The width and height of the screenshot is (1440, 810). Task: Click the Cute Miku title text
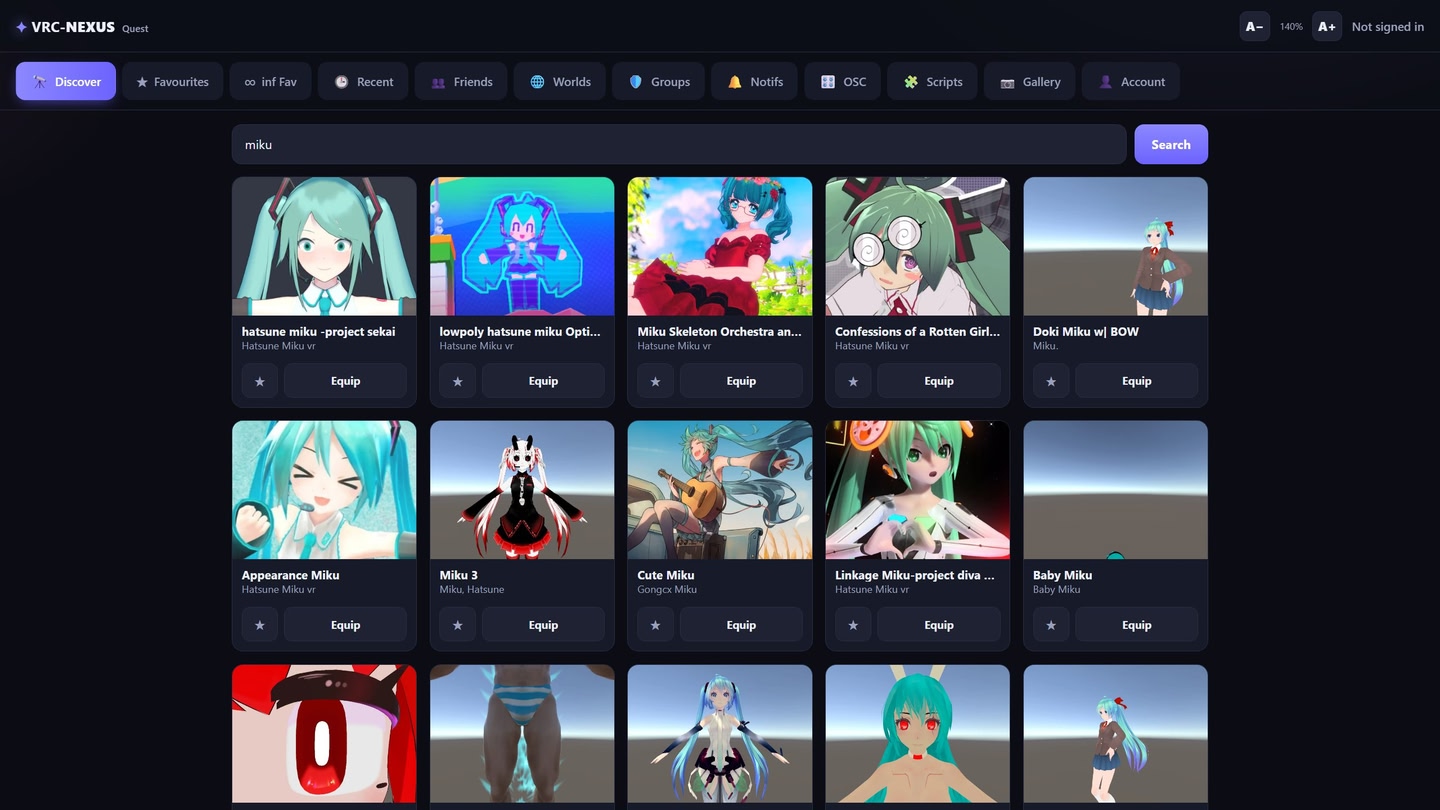666,575
